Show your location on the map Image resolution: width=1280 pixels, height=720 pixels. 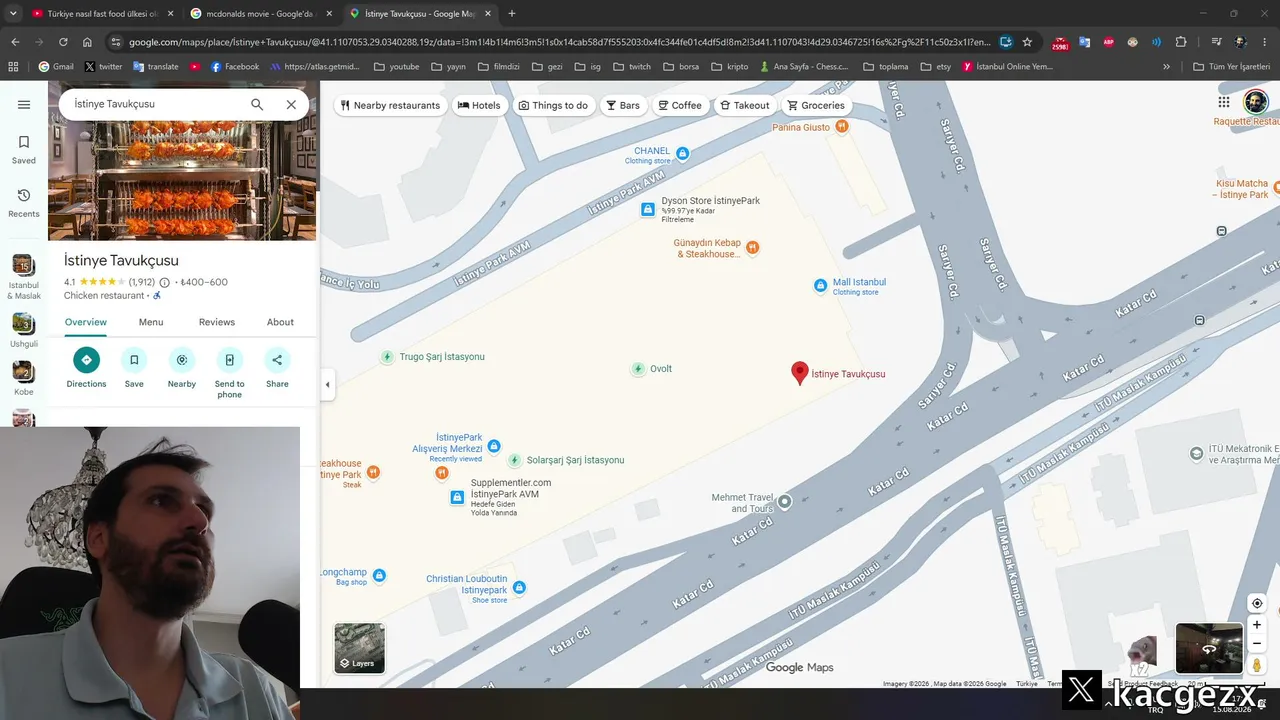tap(1257, 603)
